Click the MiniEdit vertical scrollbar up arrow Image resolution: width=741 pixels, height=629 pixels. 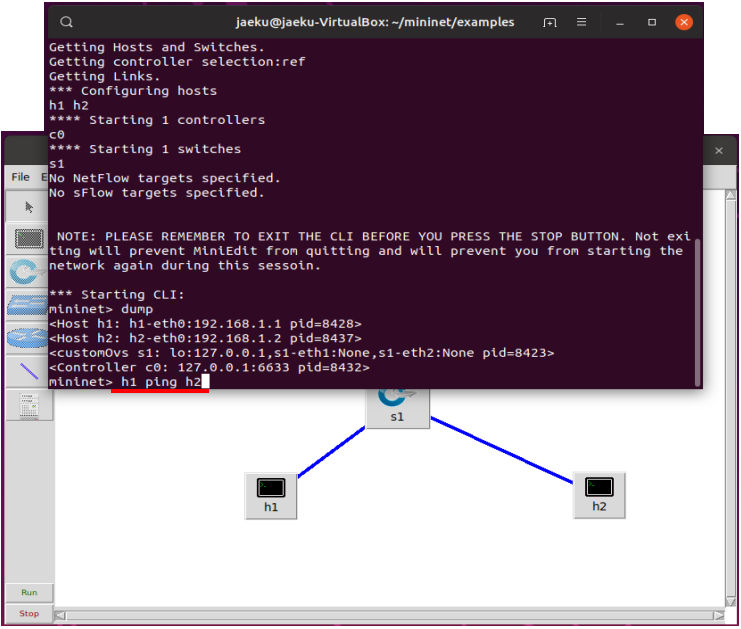click(731, 195)
